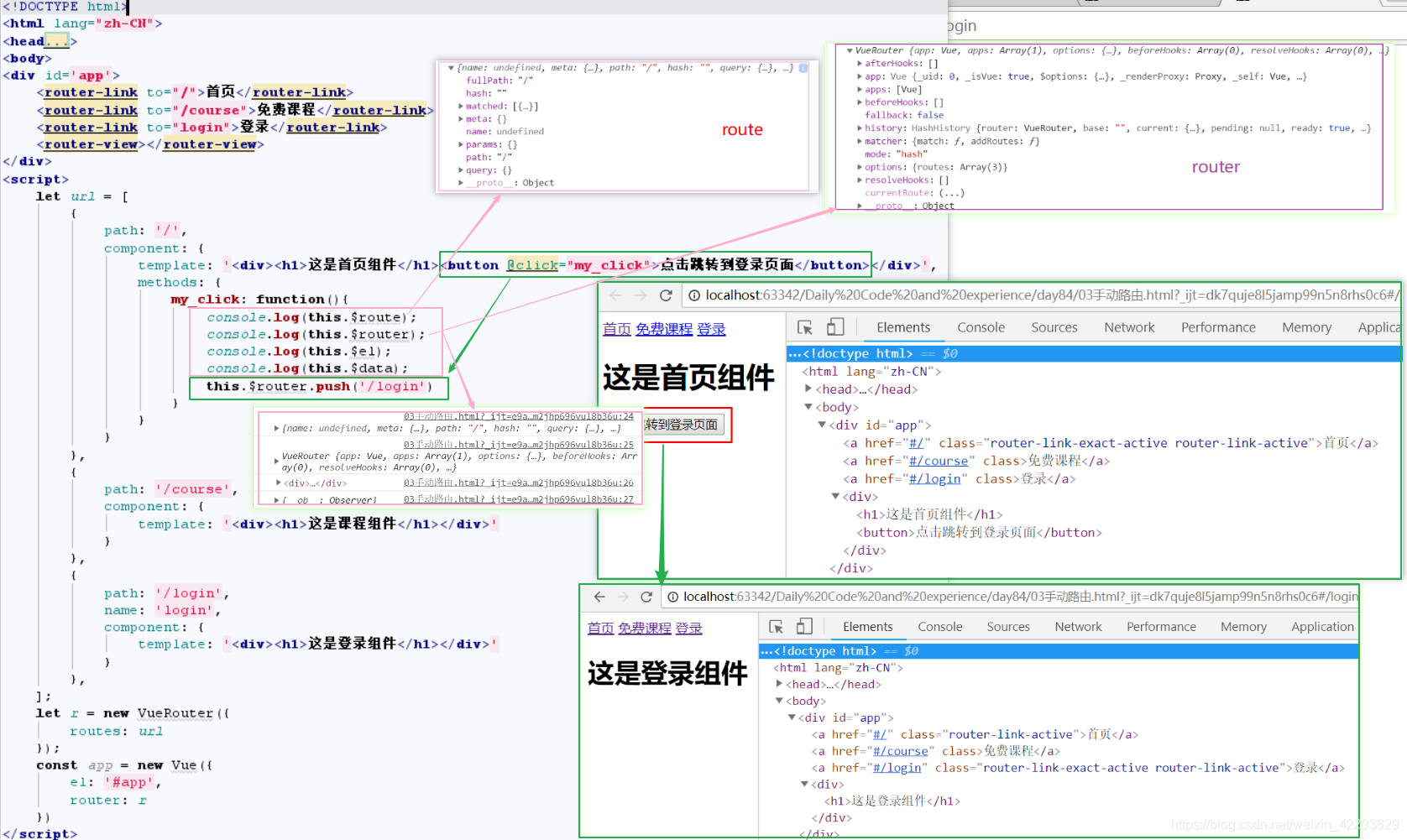Expand the afterHooks property of the VueRouter object
Screen dimensions: 1407x840
click(860, 64)
